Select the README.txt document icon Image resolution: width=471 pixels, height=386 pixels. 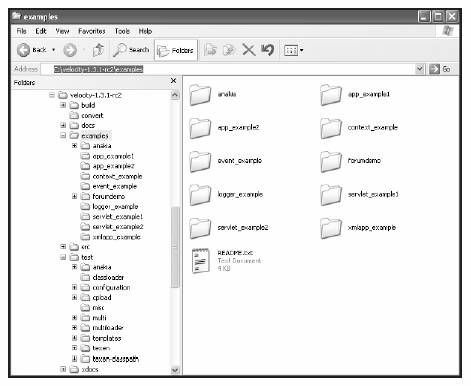click(200, 261)
